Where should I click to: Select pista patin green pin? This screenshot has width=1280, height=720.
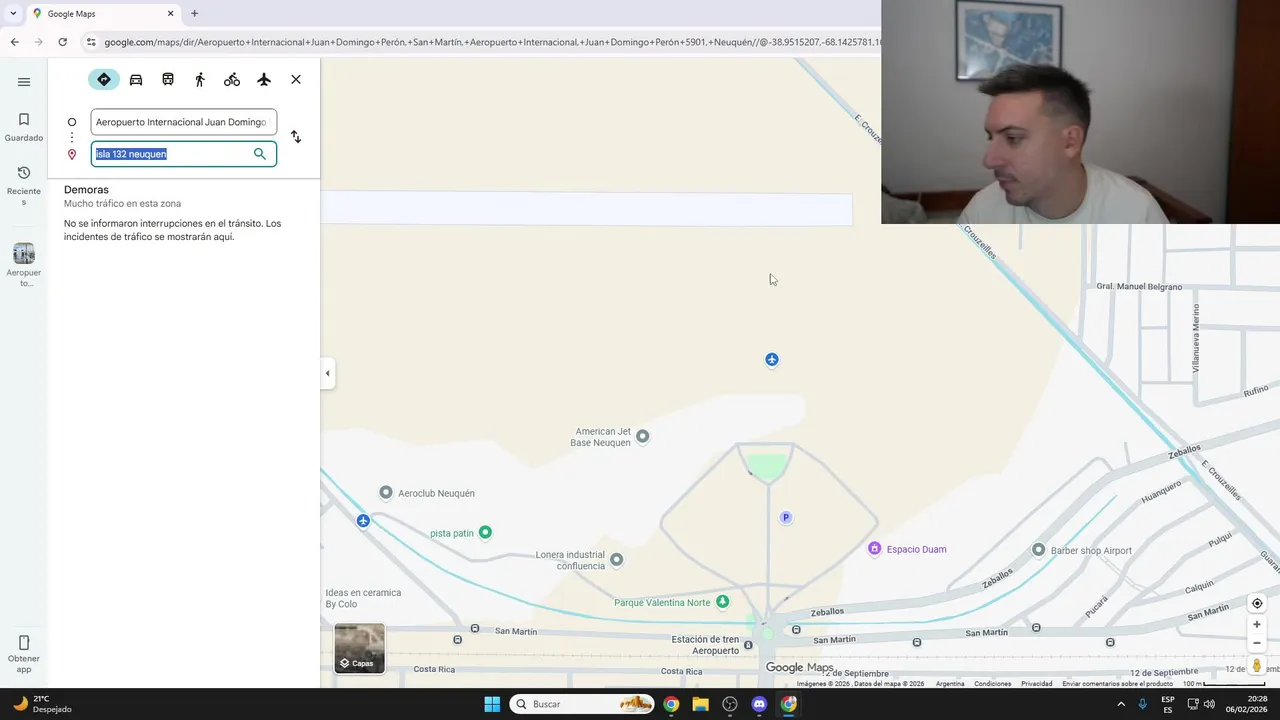[485, 532]
